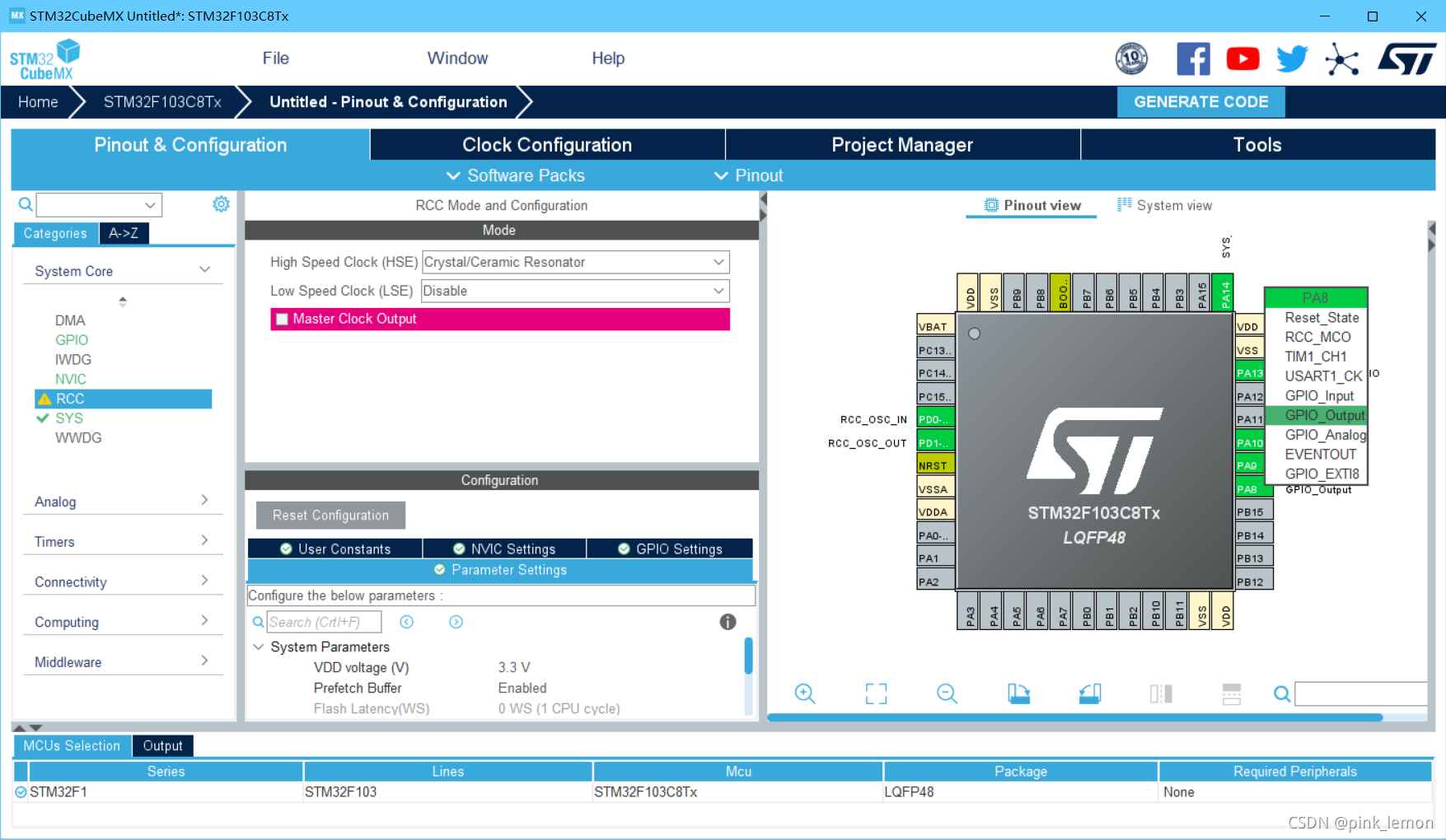This screenshot has height=840, width=1446.
Task: Show parameter info icon
Action: pos(728,622)
